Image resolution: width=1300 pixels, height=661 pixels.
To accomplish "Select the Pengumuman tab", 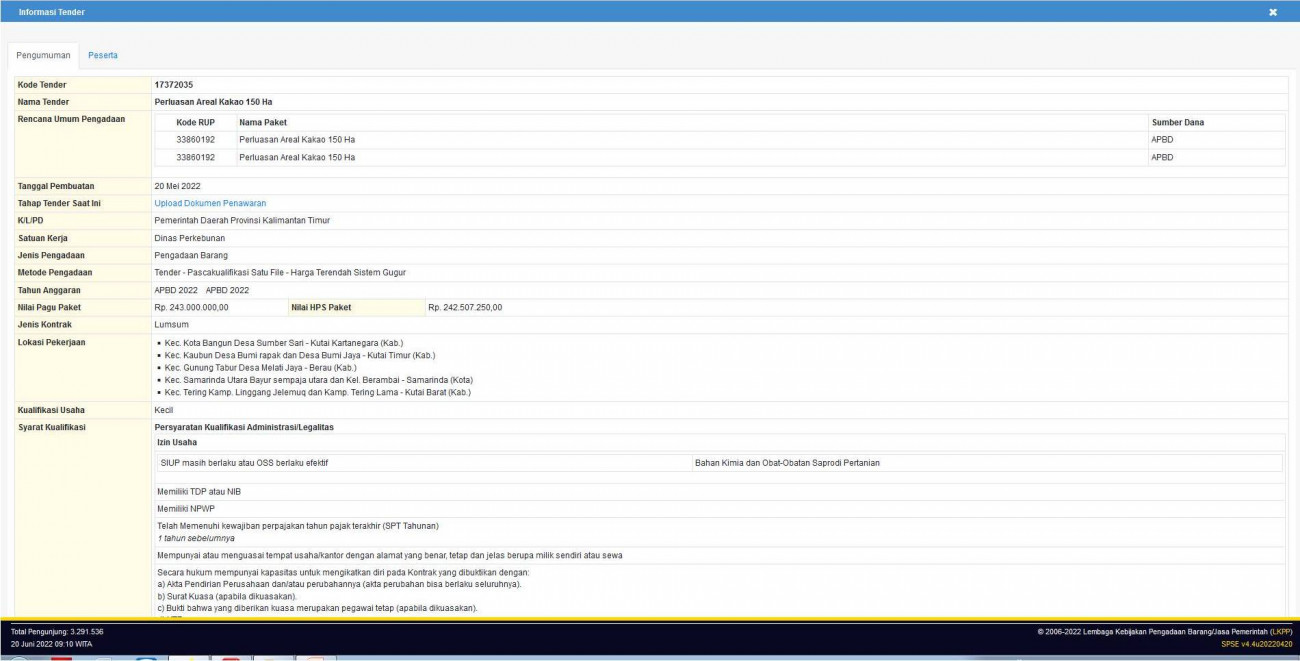I will coord(44,55).
